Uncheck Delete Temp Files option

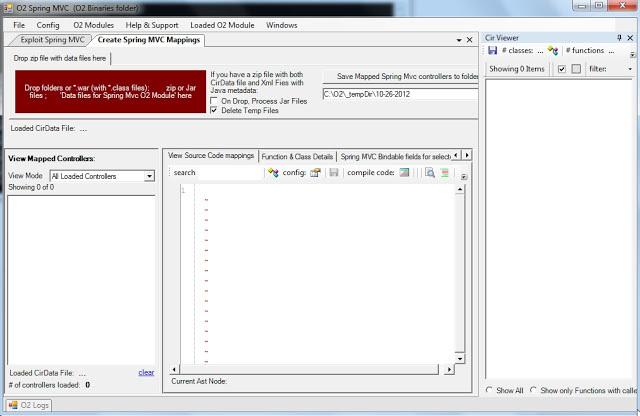click(x=215, y=110)
